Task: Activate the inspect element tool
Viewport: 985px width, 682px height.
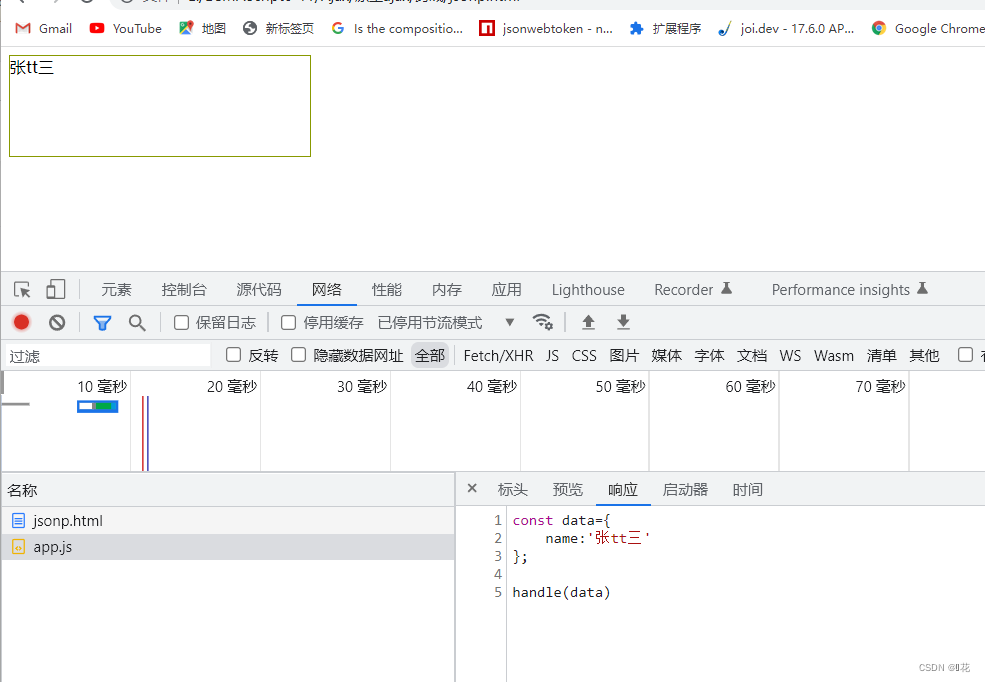Action: [x=21, y=289]
